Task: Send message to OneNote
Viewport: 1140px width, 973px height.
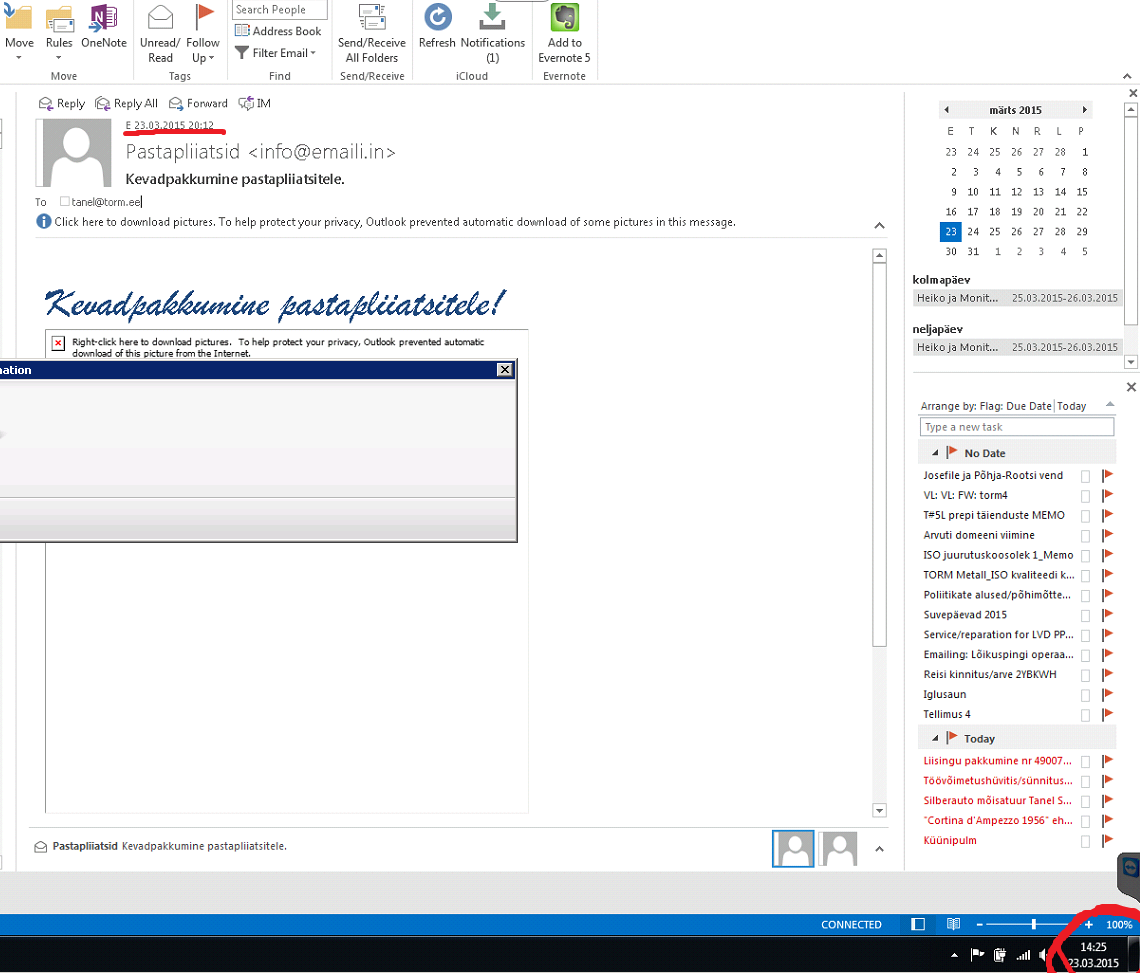Action: (103, 18)
